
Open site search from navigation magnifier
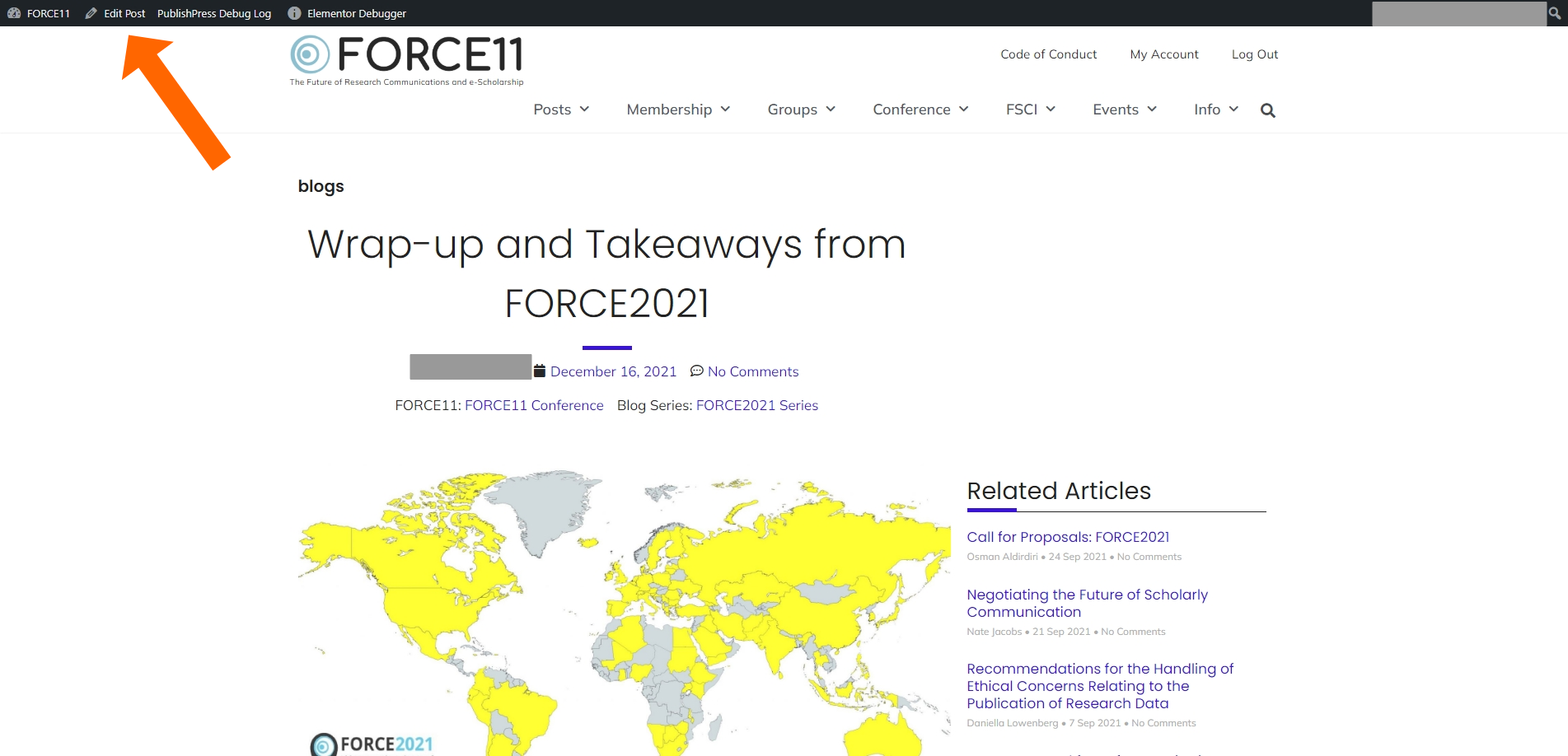coord(1268,110)
